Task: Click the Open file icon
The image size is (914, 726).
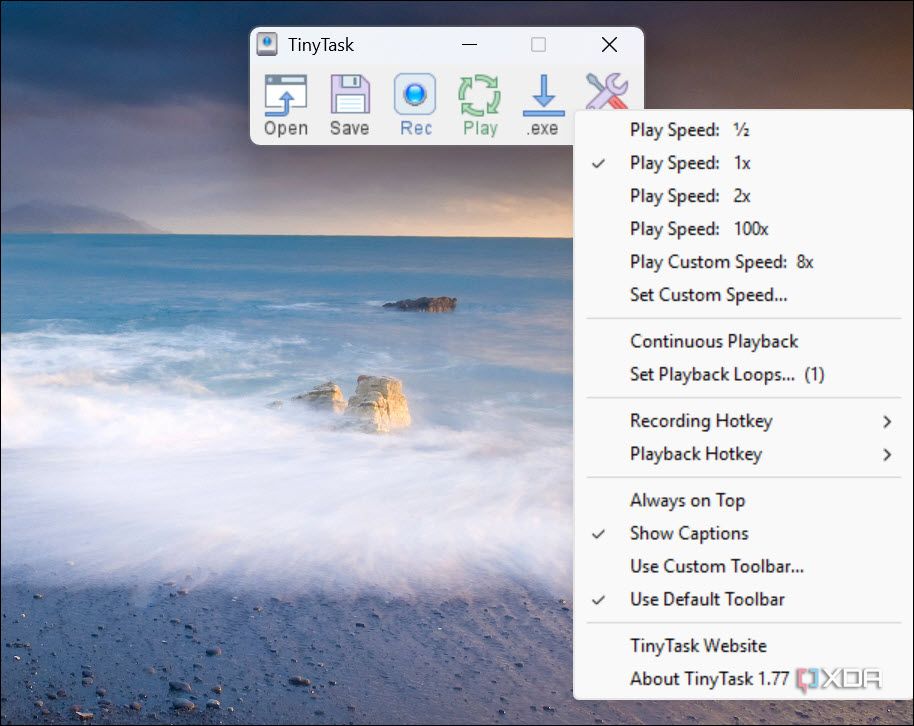Action: (286, 104)
